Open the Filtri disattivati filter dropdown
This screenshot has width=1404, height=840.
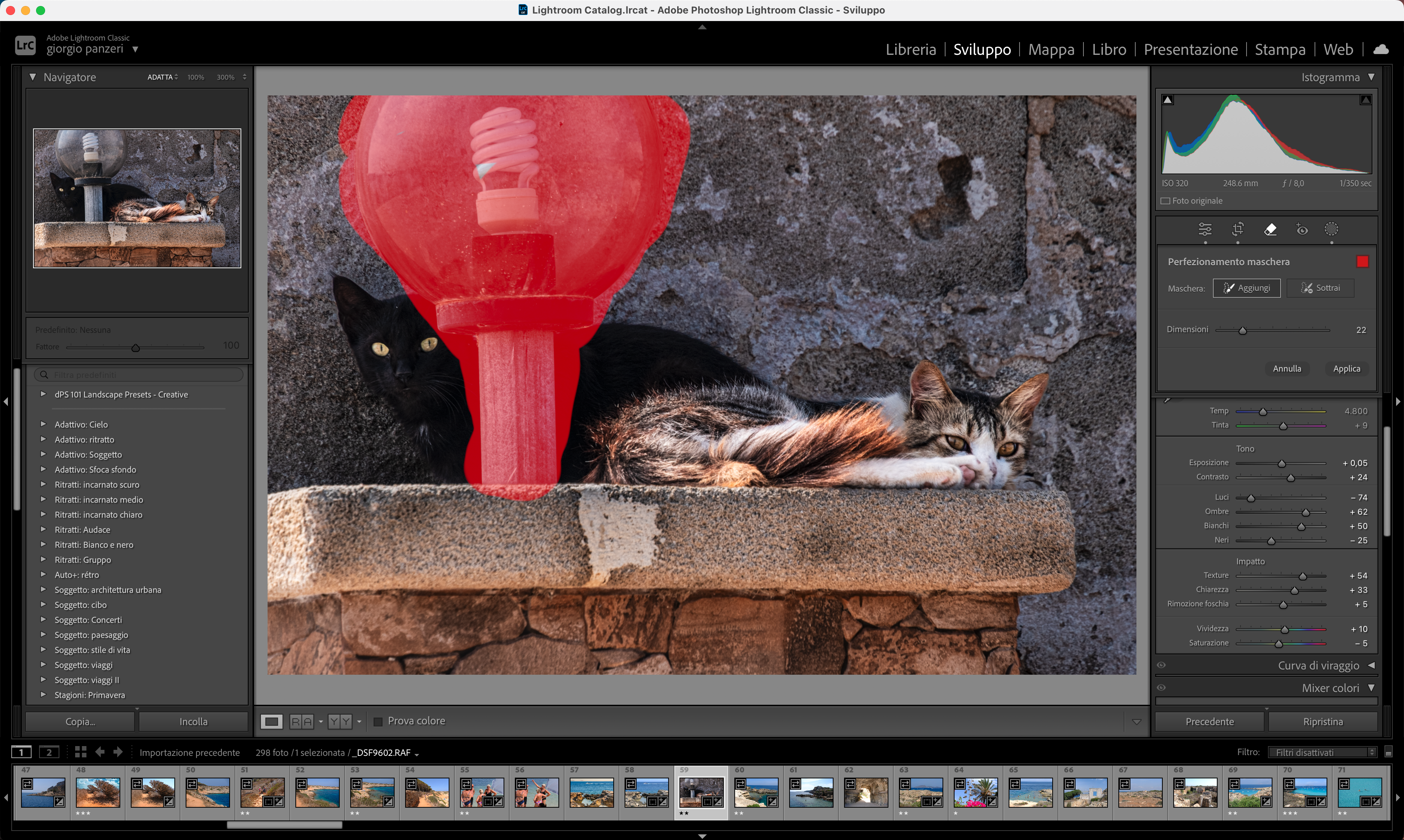click(1322, 752)
